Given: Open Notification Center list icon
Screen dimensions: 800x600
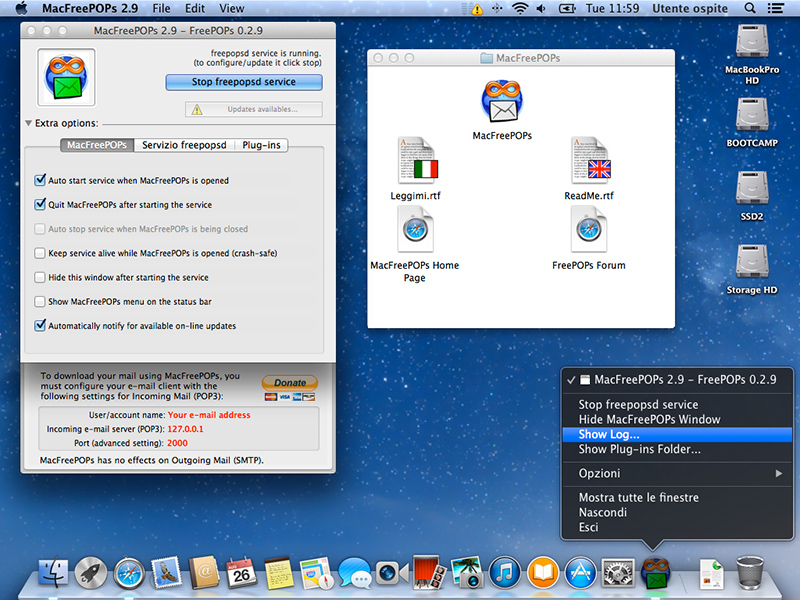Looking at the screenshot, I should tap(776, 8).
